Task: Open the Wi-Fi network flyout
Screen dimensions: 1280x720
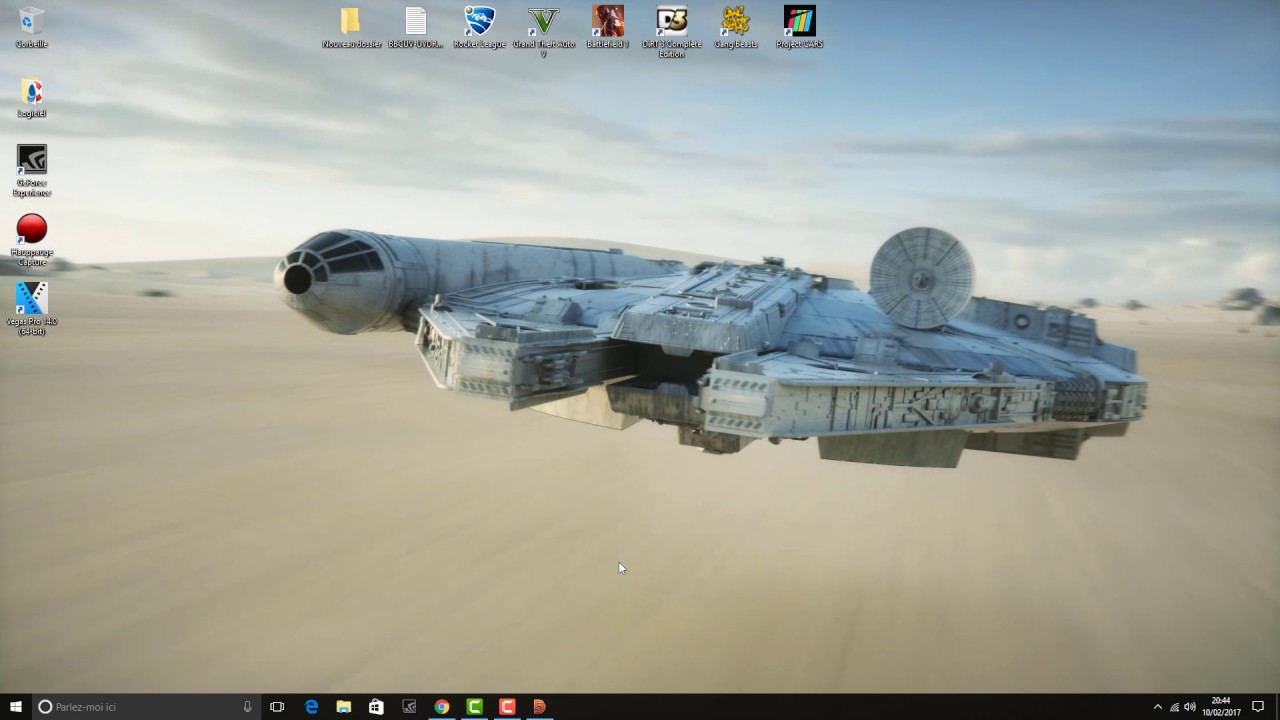Action: pos(1174,707)
